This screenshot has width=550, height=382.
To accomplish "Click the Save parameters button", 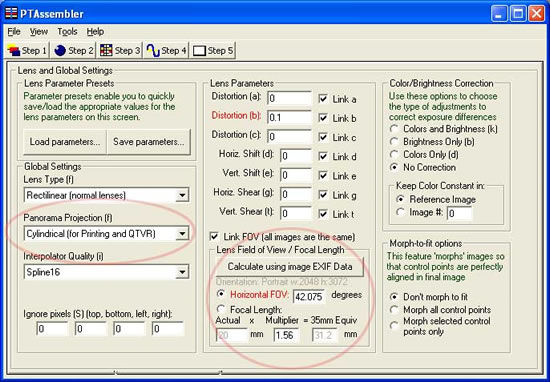I will (148, 142).
